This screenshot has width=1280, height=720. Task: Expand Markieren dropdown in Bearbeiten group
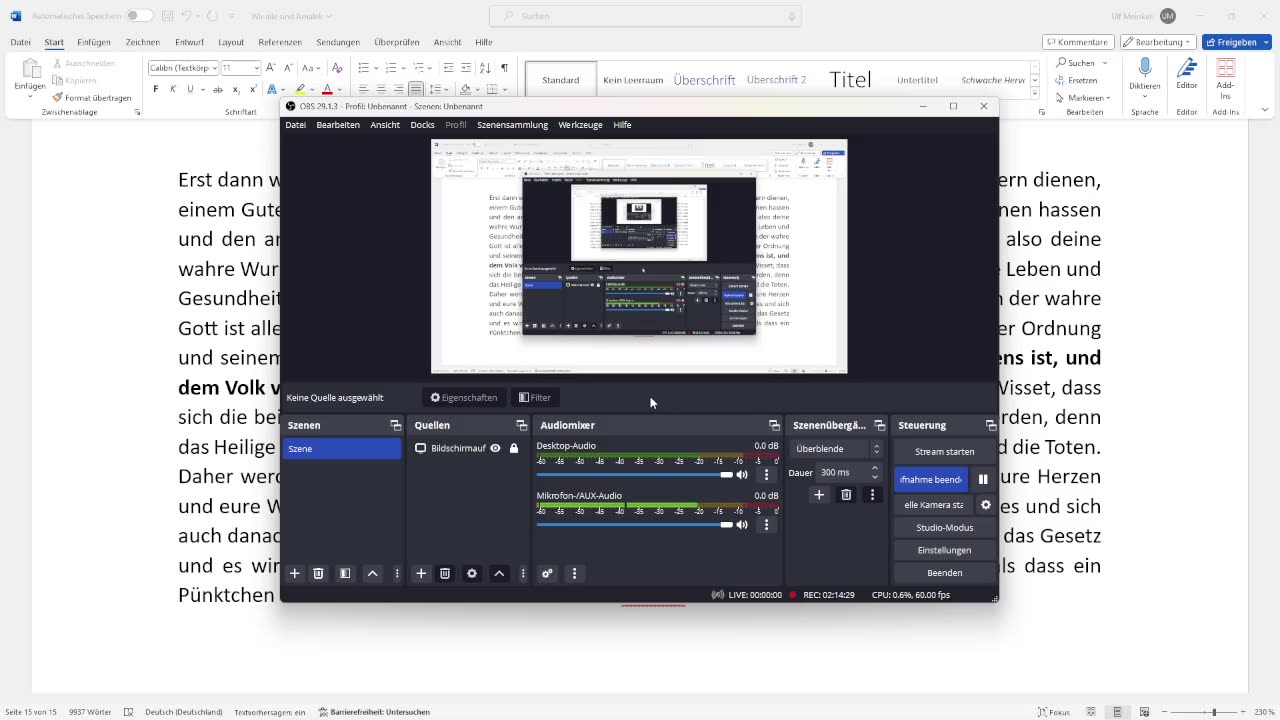1109,98
